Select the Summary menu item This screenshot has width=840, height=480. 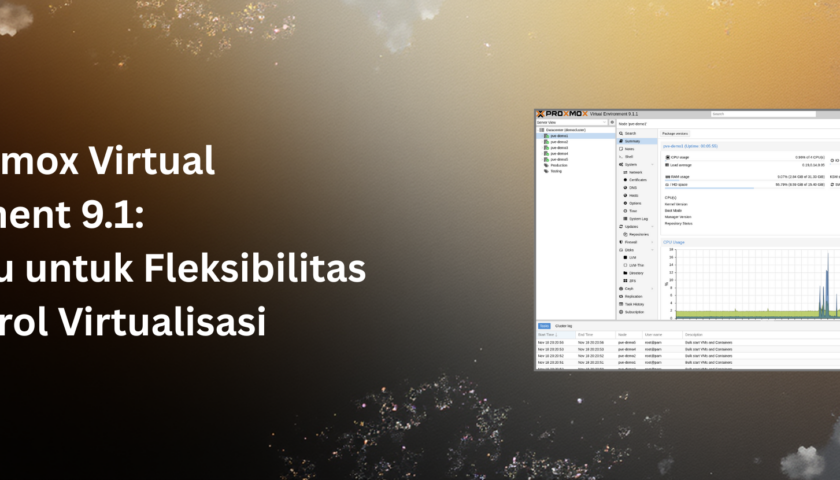(632, 141)
